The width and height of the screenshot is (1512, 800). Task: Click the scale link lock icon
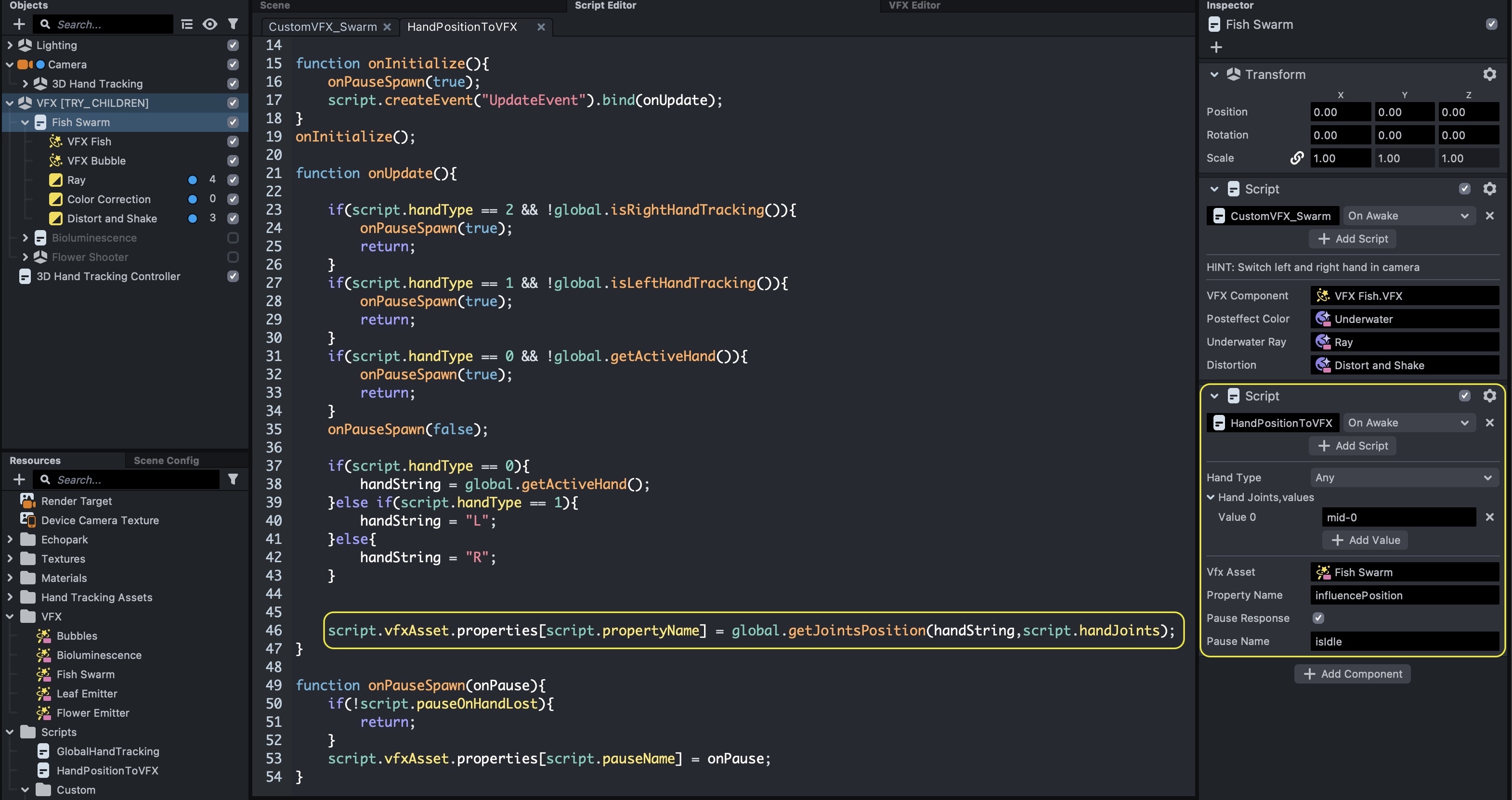pyautogui.click(x=1297, y=158)
